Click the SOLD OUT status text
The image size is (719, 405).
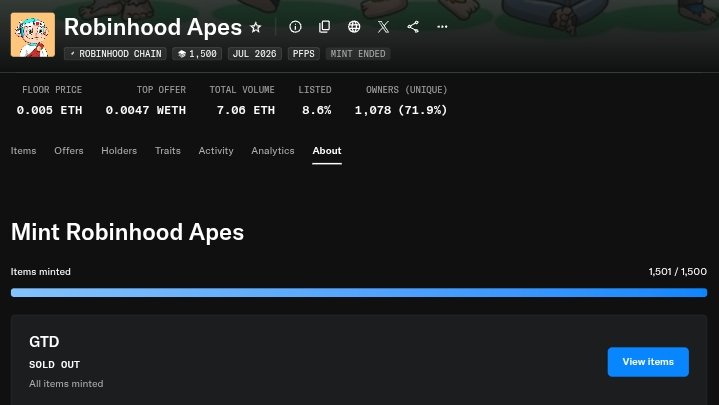(55, 365)
